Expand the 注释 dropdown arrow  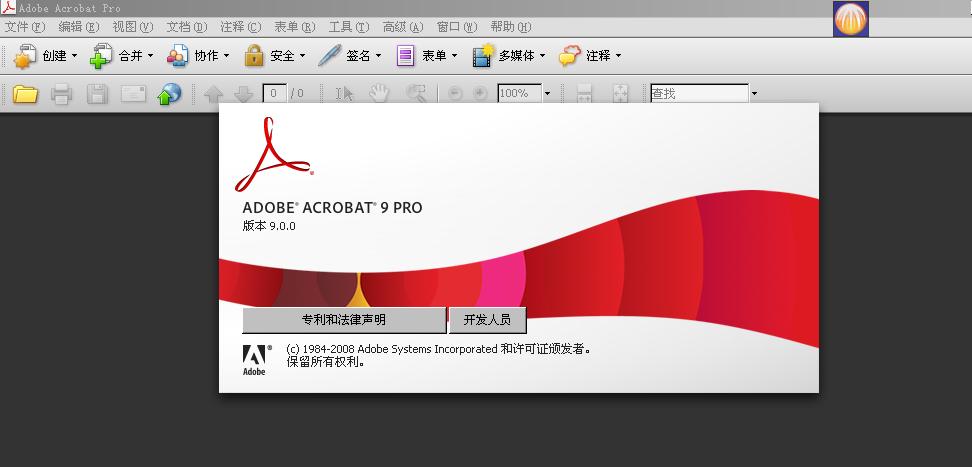[618, 56]
